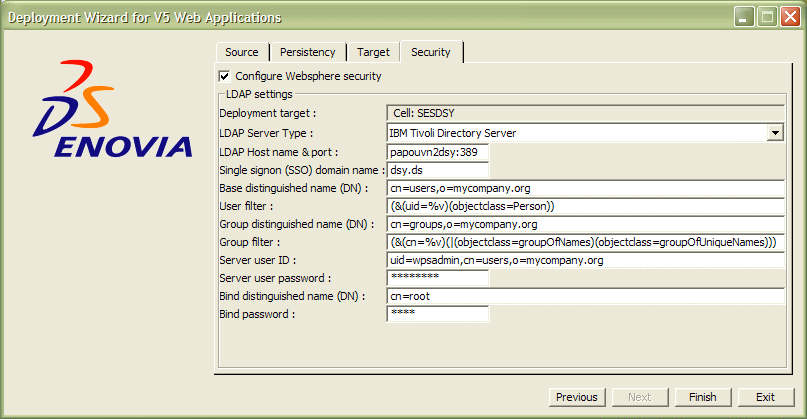Click the 'Server user ID :' label
Viewport: 807px width, 419px height.
click(x=257, y=260)
